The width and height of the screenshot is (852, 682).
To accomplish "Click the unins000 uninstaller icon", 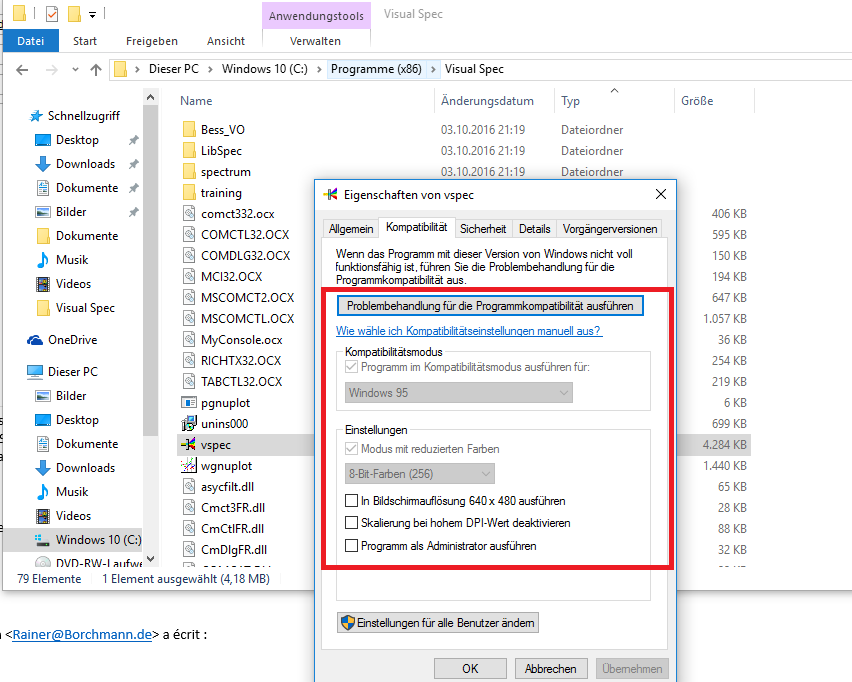I will pyautogui.click(x=190, y=423).
